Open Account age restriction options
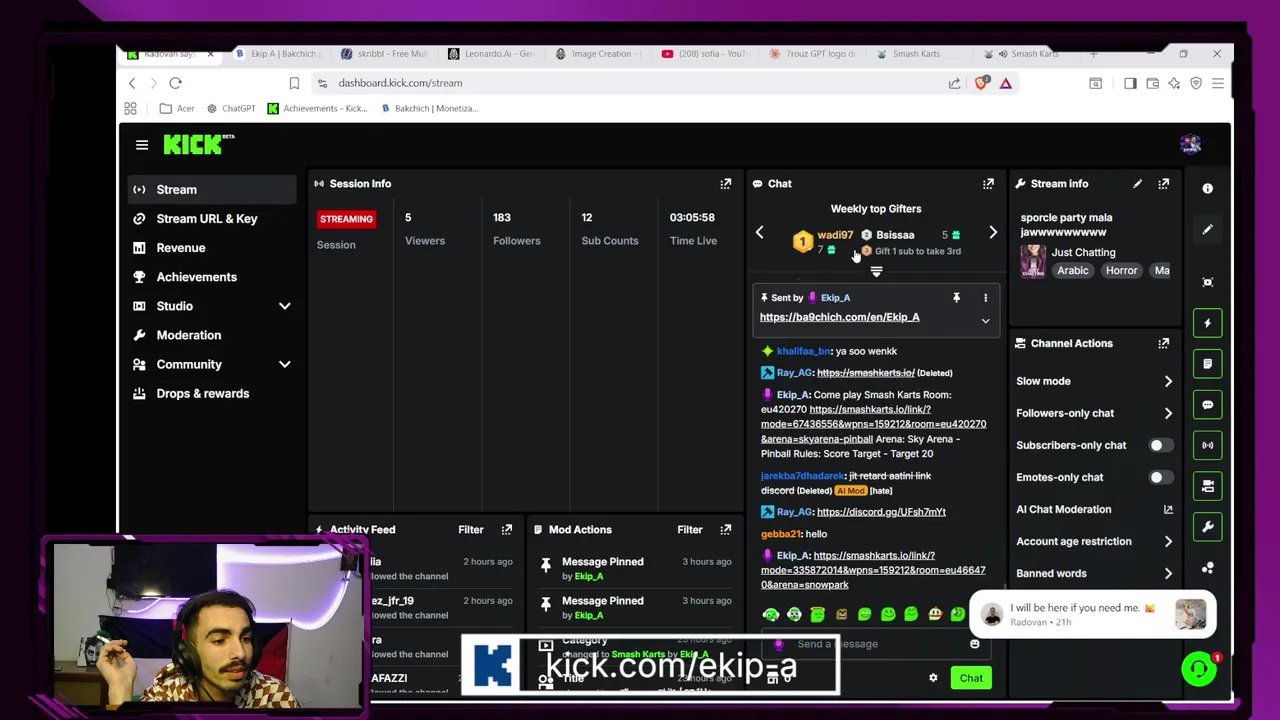Screen dimensions: 1280x720 click(1093, 541)
